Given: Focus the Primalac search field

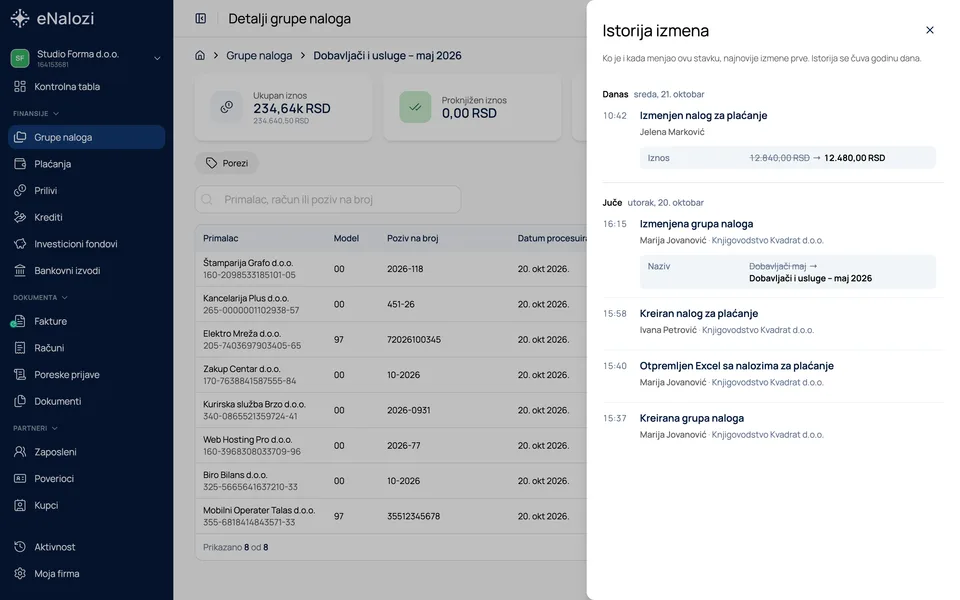Looking at the screenshot, I should click(x=328, y=200).
